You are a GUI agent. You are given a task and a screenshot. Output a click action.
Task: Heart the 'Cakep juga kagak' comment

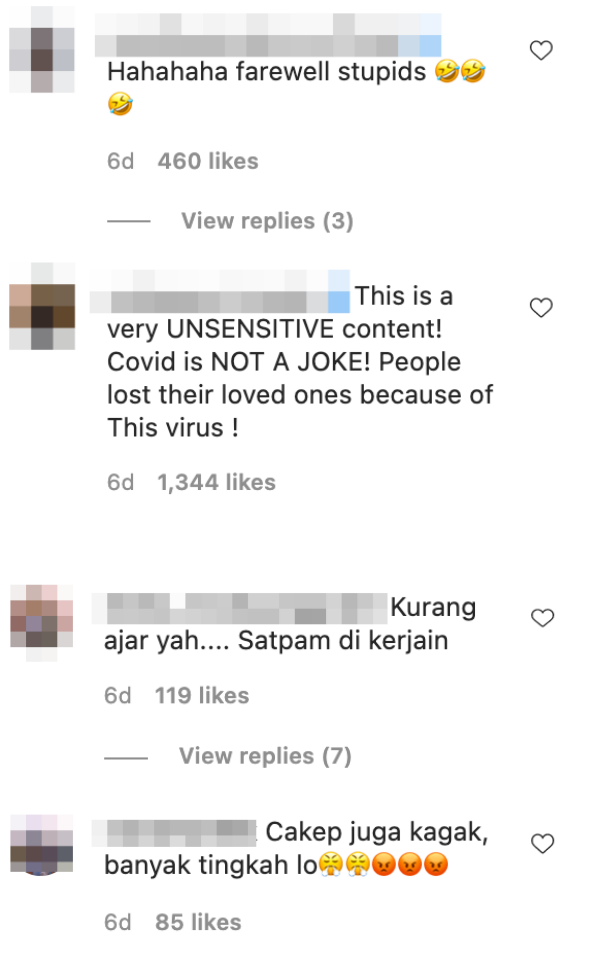pos(542,843)
